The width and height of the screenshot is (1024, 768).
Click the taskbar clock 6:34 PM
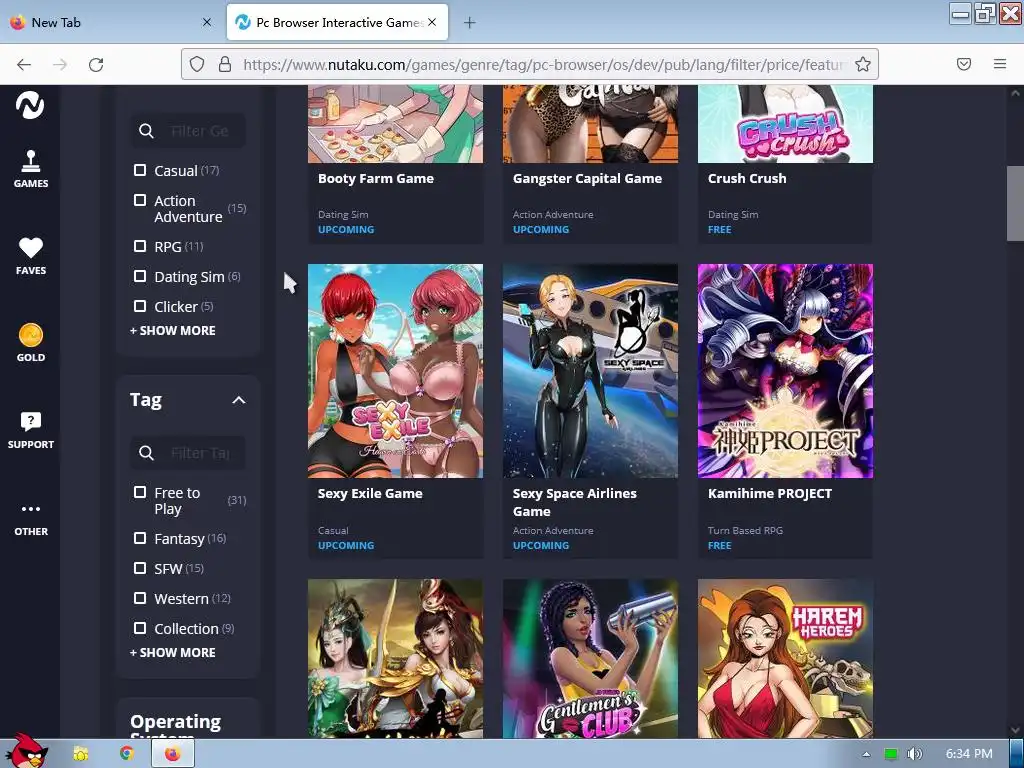coord(969,754)
